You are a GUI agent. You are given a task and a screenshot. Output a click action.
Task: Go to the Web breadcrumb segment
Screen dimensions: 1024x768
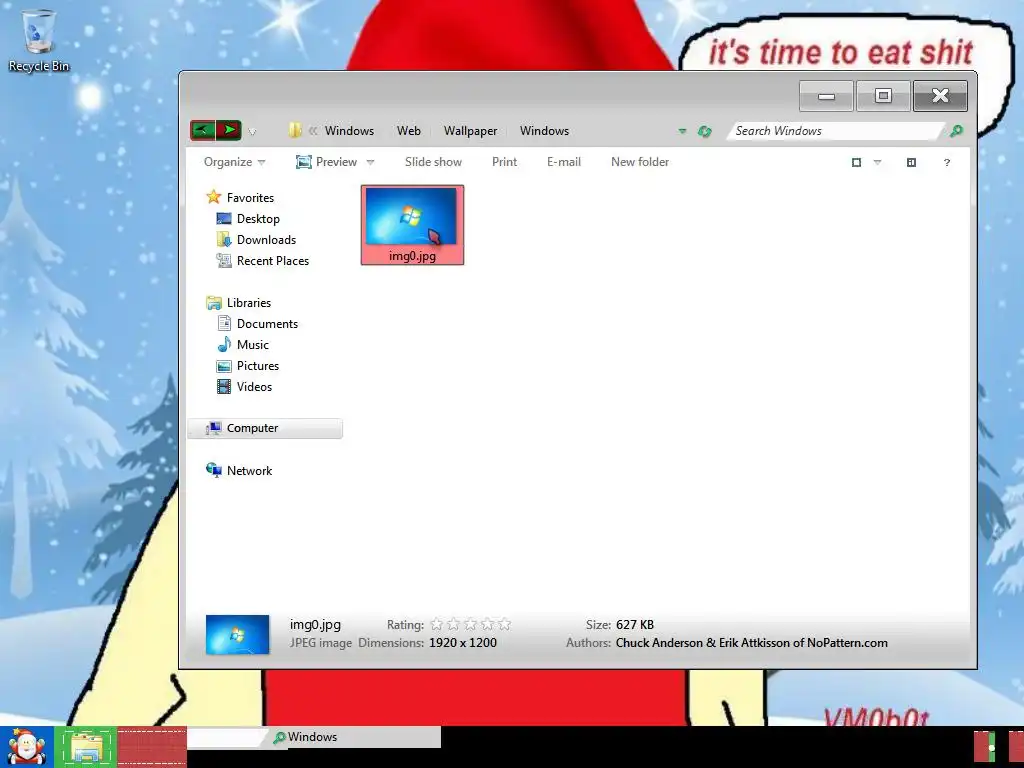(409, 131)
